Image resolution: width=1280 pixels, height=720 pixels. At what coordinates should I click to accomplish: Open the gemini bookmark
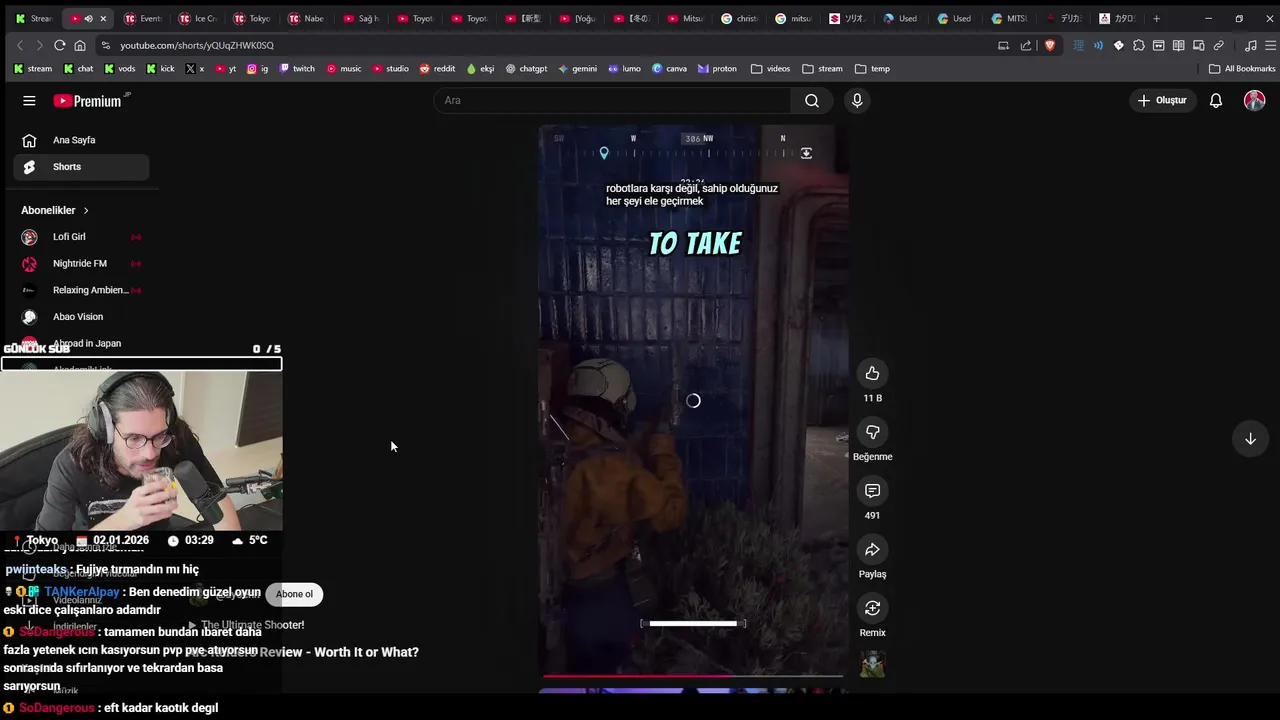click(577, 69)
